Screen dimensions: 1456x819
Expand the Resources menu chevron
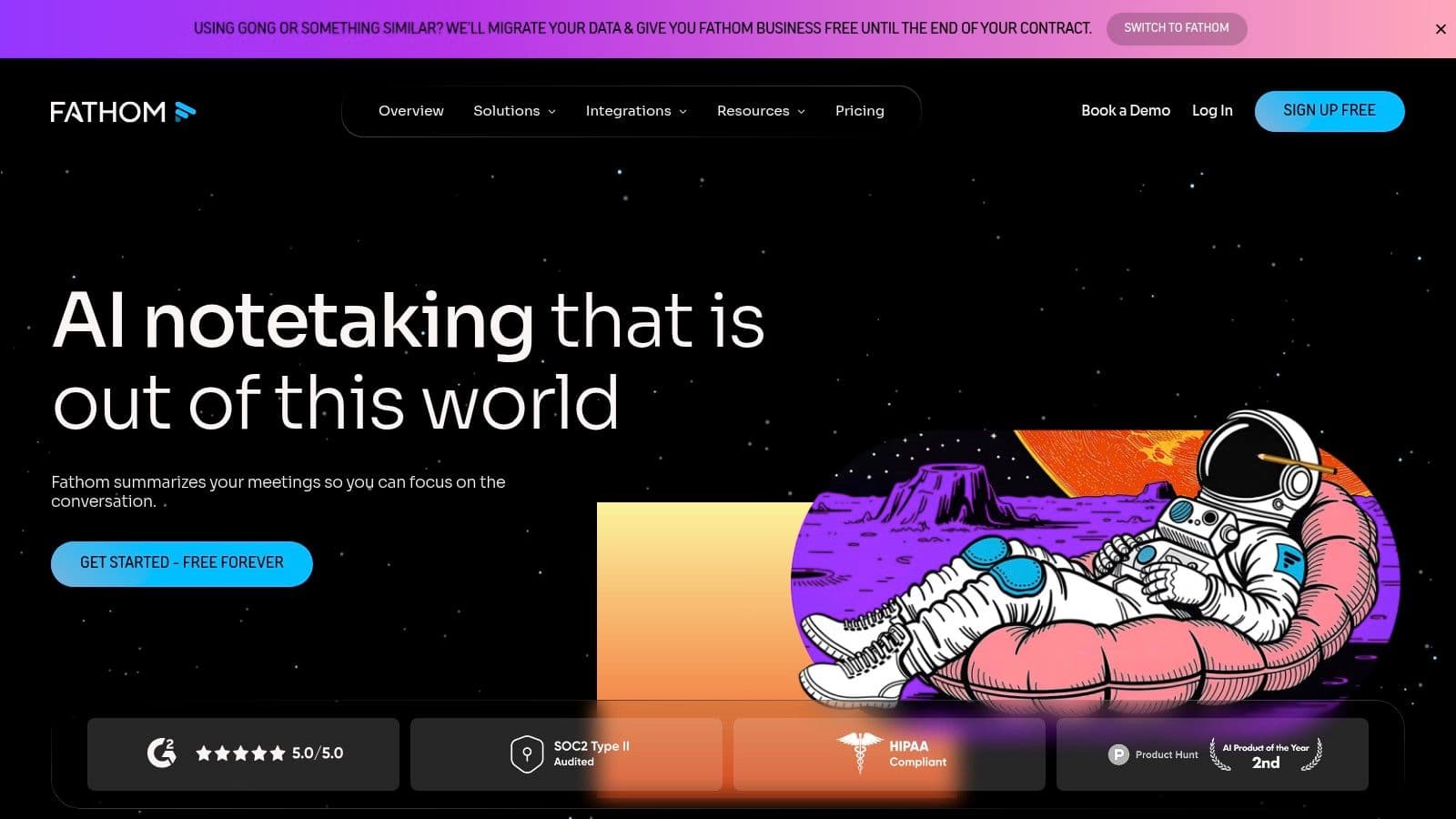coord(802,112)
